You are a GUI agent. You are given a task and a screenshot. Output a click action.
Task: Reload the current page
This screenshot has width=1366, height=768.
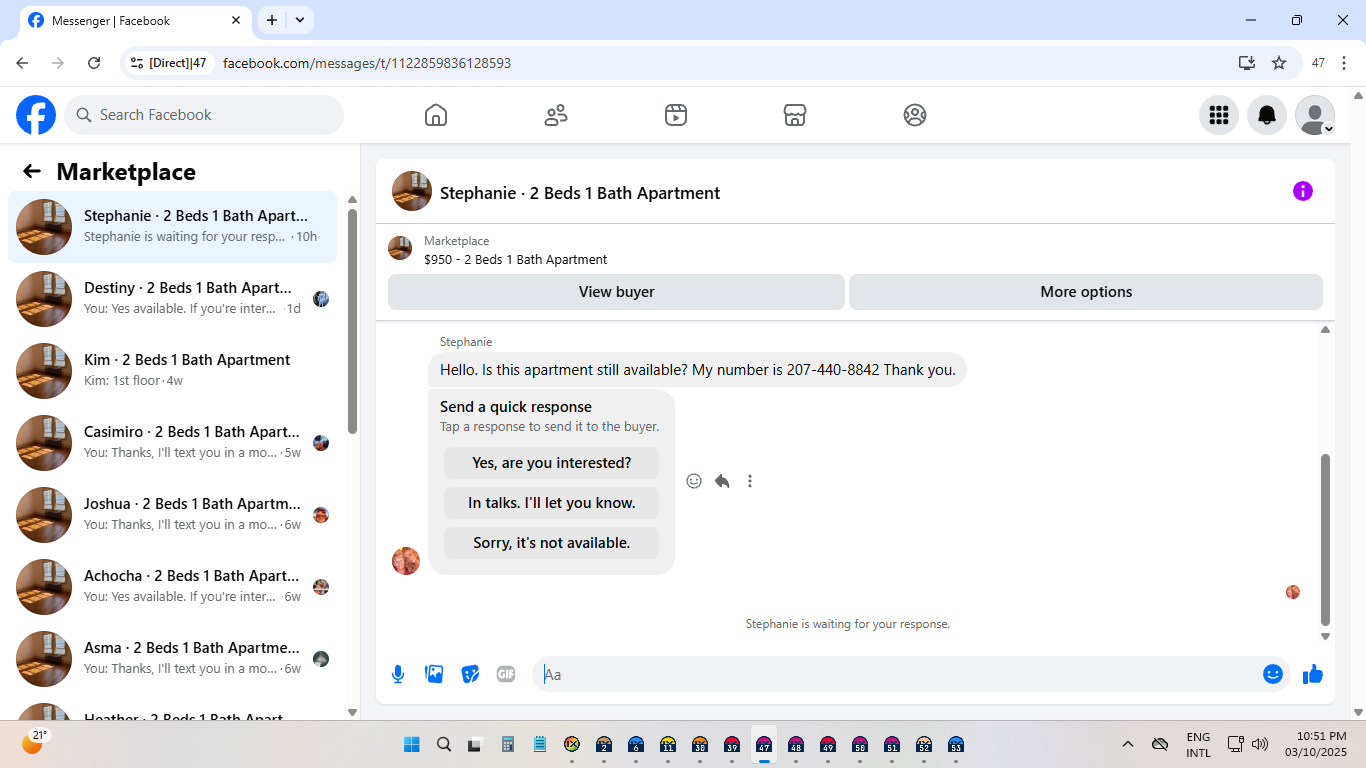[94, 63]
